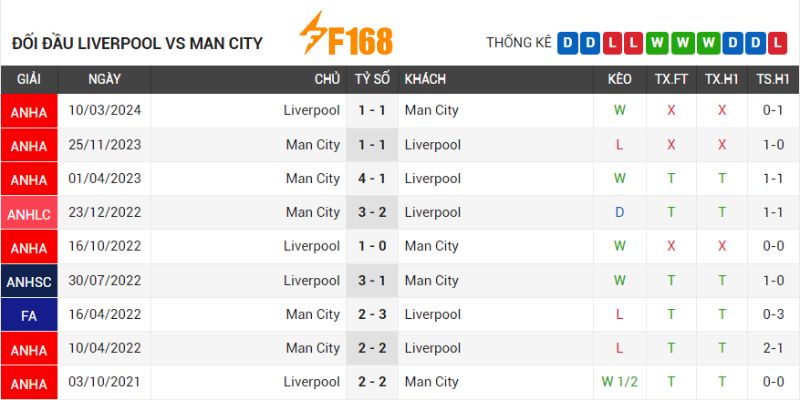Select the FA league badge
This screenshot has width=800, height=400.
tap(29, 315)
